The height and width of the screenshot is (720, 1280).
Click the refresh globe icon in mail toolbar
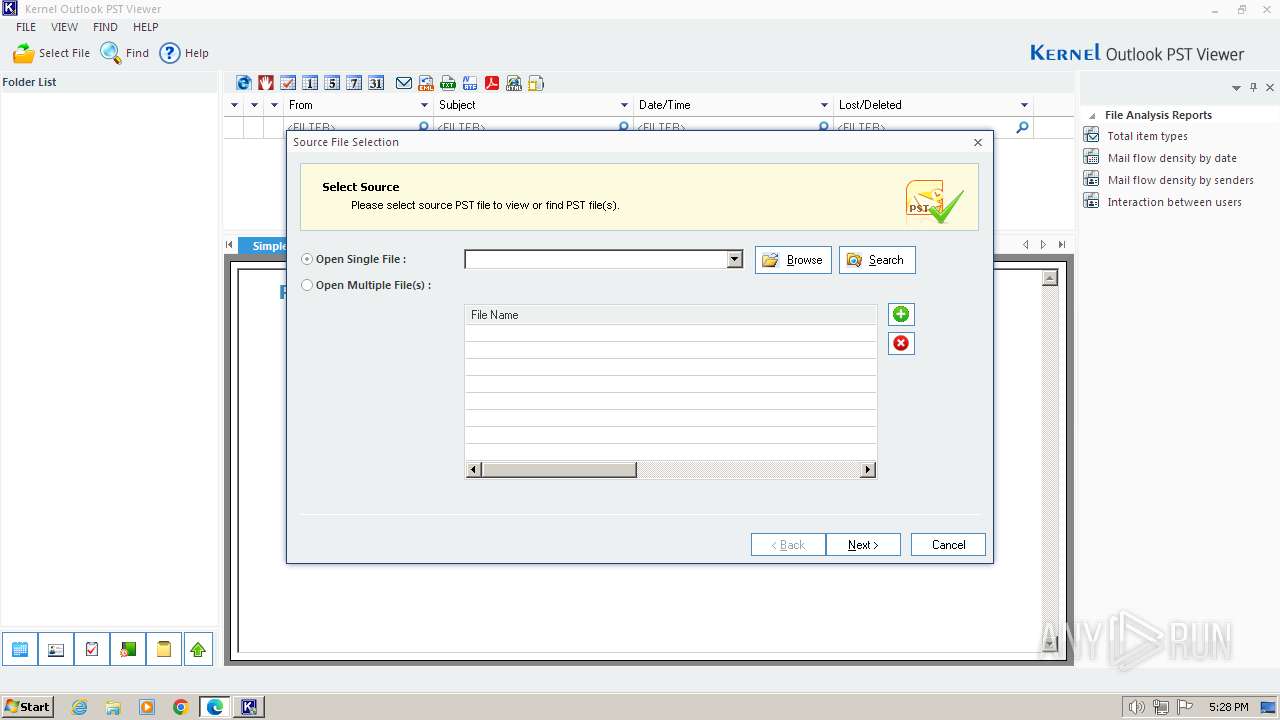tap(244, 83)
